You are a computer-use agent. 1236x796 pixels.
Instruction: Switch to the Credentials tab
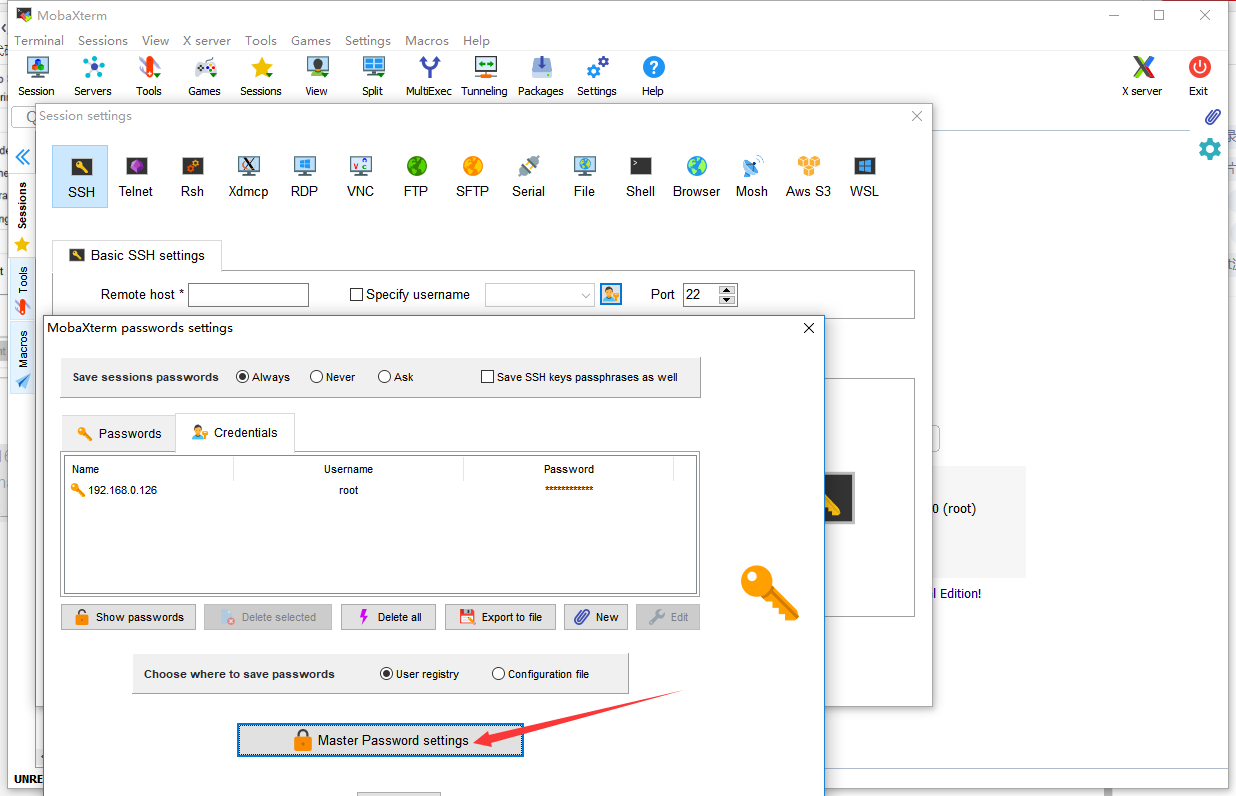tap(235, 432)
